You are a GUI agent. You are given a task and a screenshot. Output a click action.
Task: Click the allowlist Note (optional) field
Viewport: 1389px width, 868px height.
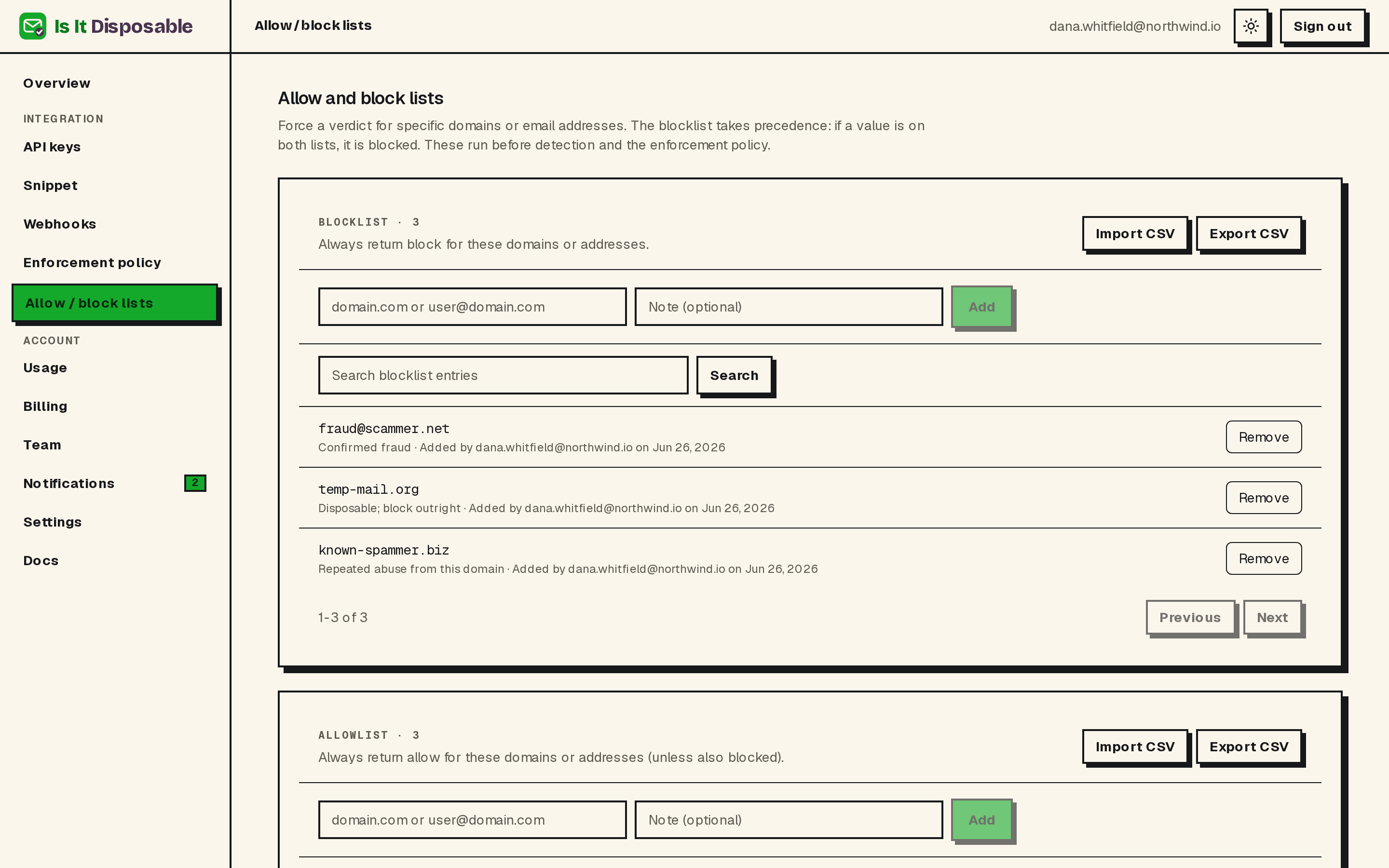789,820
